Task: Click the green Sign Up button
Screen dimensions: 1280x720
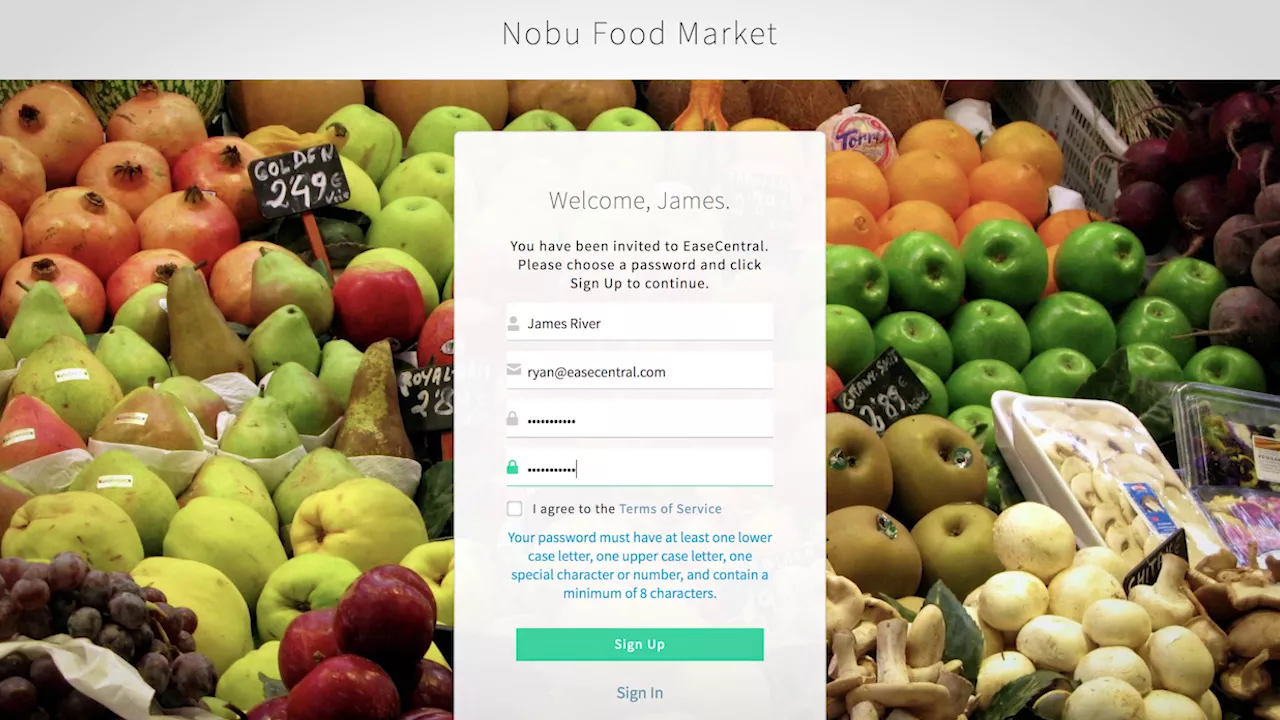Action: pos(640,644)
